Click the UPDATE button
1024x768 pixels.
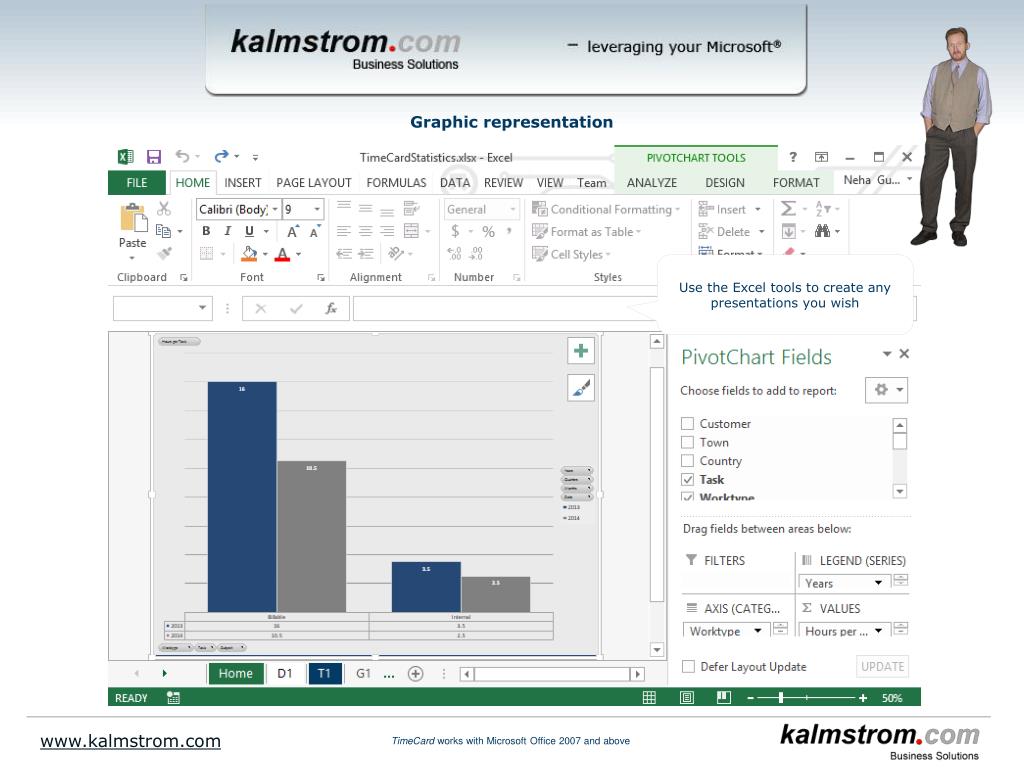click(x=882, y=666)
